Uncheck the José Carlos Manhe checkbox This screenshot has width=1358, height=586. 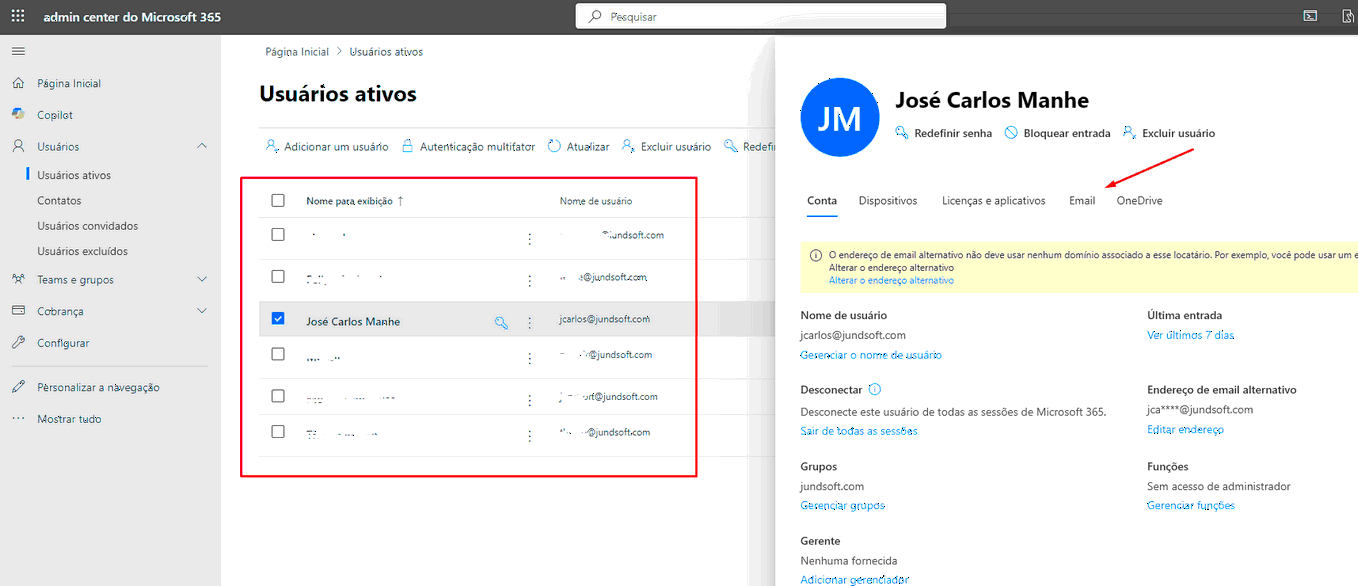pos(278,319)
